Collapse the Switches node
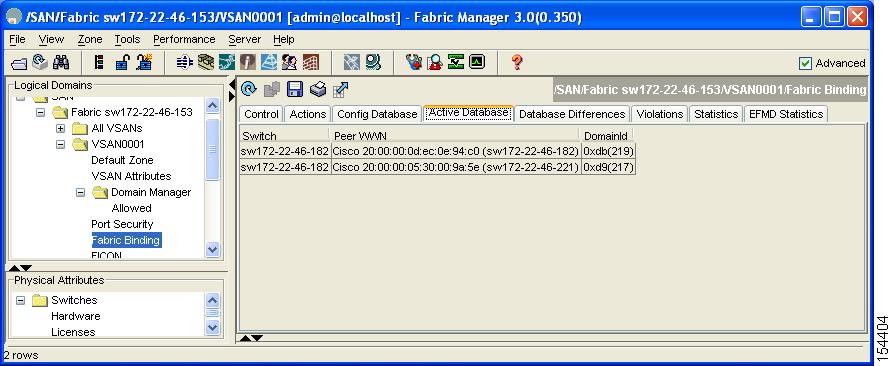 [20, 301]
